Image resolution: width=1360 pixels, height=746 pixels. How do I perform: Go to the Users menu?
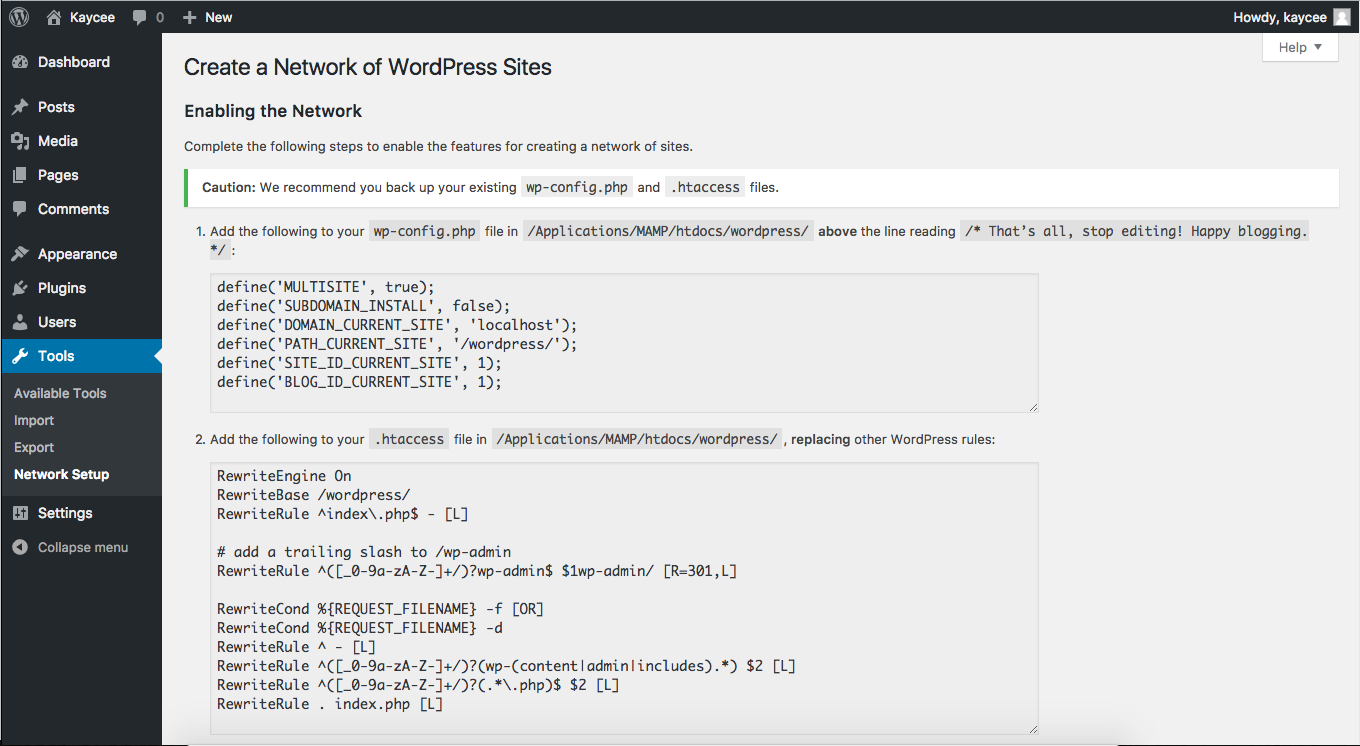point(57,322)
